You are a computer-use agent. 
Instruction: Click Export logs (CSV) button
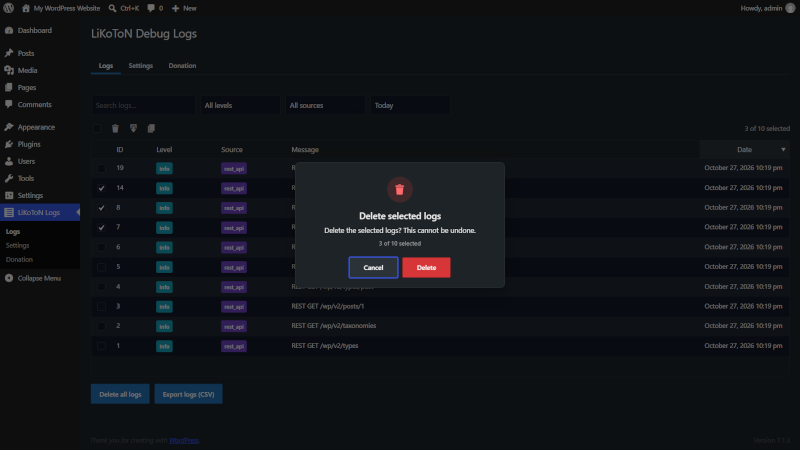(188, 394)
